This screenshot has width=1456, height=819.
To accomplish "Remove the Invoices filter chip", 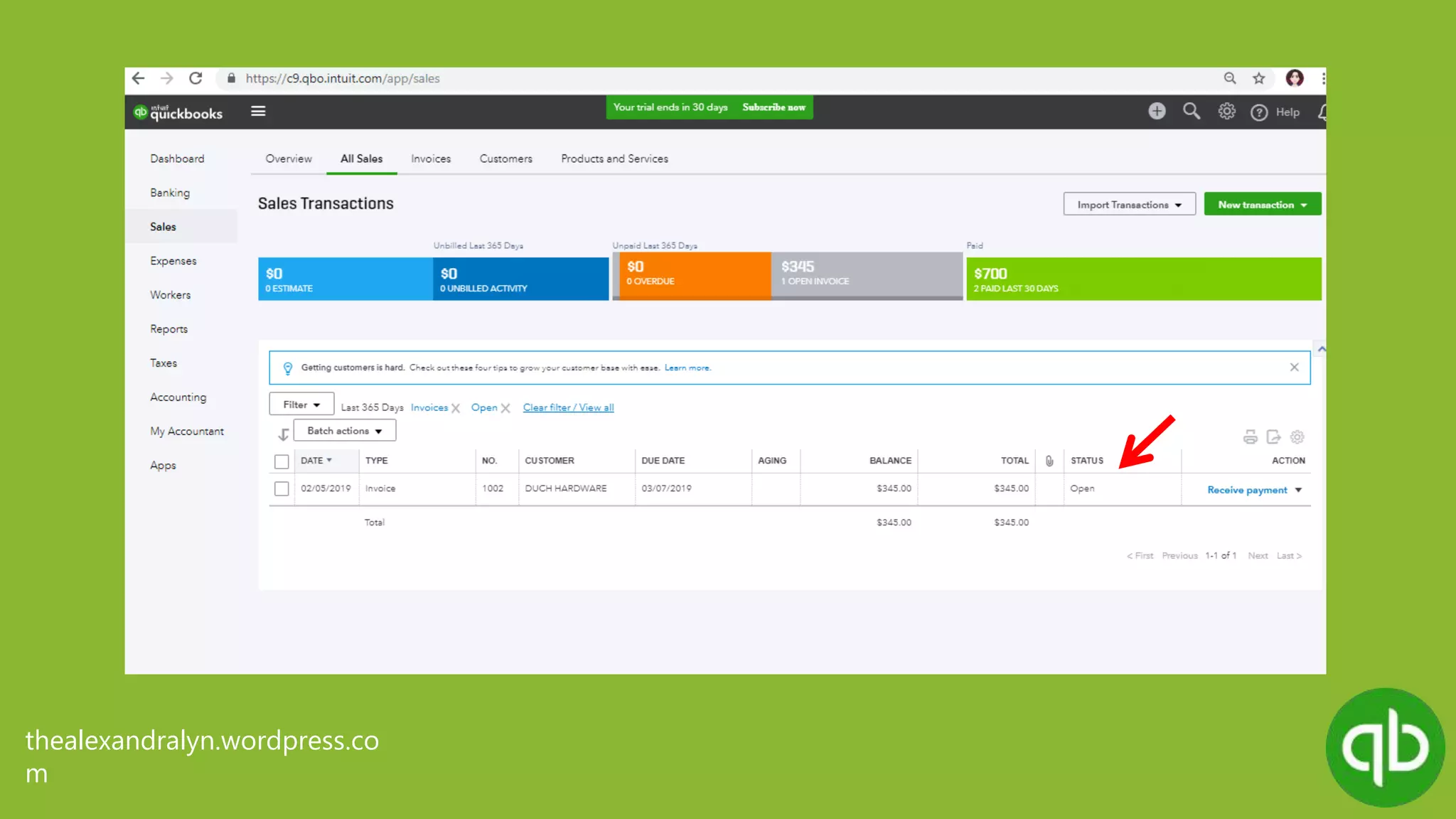I will (456, 408).
